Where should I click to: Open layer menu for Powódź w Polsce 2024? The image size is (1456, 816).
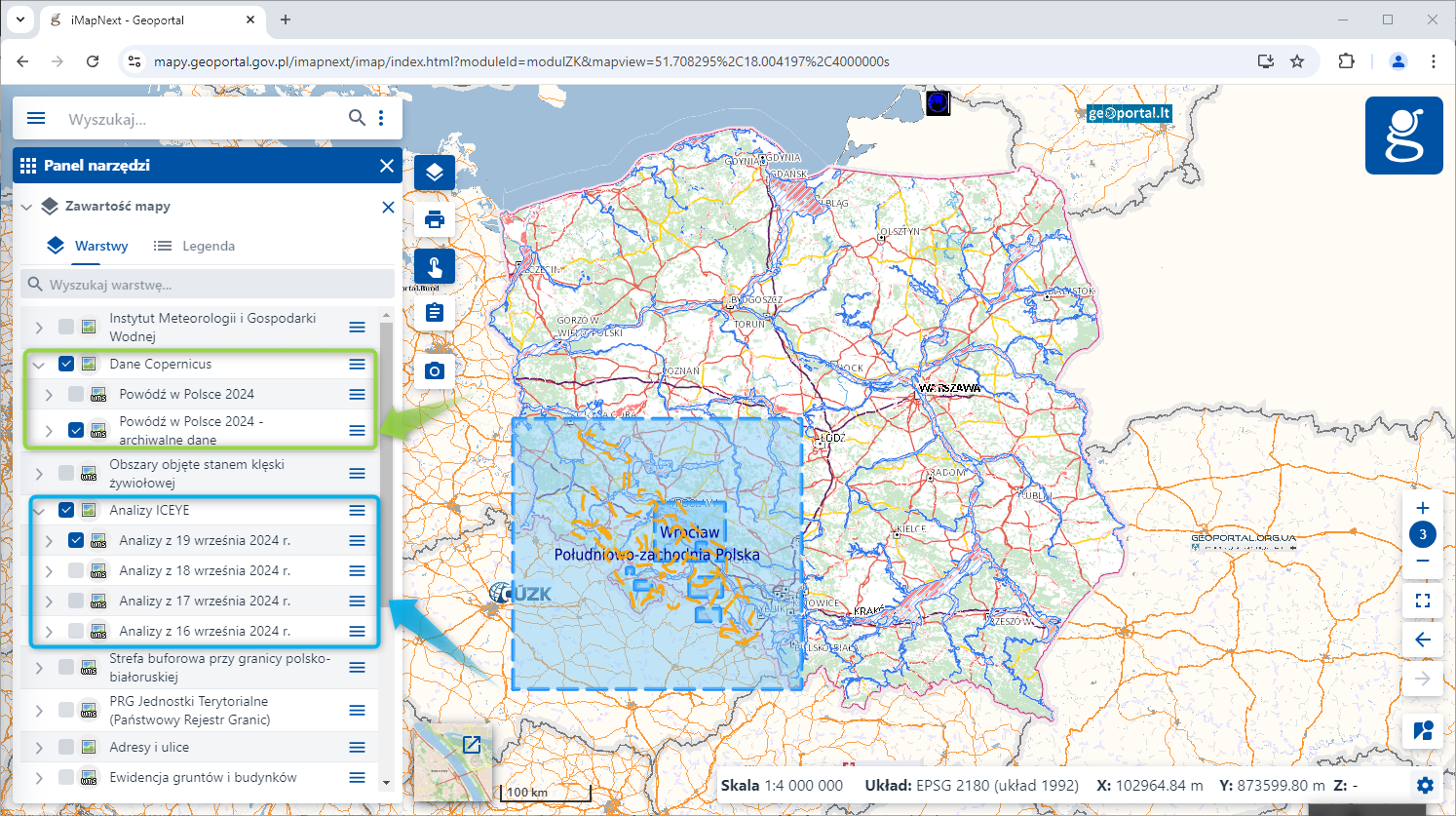point(358,394)
